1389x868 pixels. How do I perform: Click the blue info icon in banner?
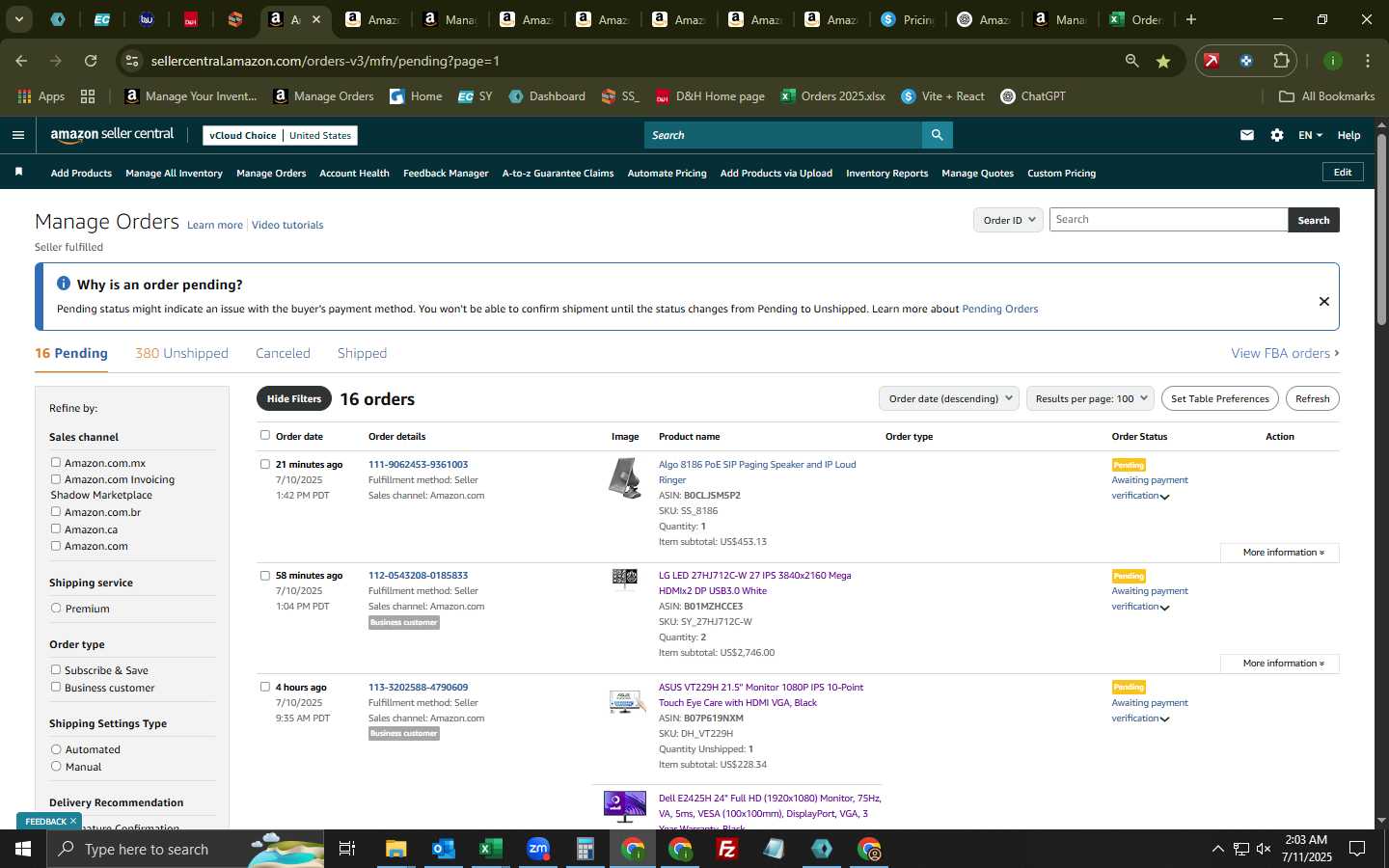click(x=64, y=284)
